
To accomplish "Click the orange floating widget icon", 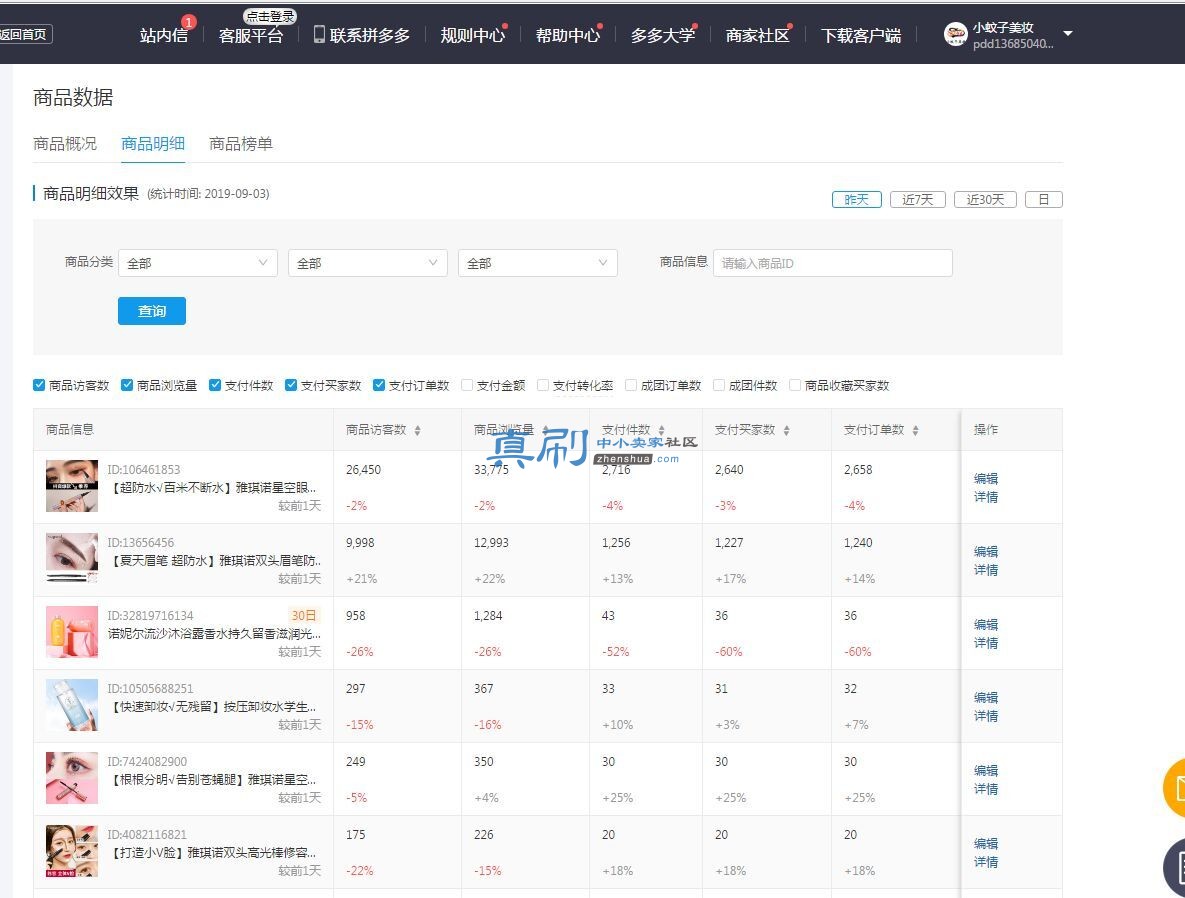I will coord(1174,788).
